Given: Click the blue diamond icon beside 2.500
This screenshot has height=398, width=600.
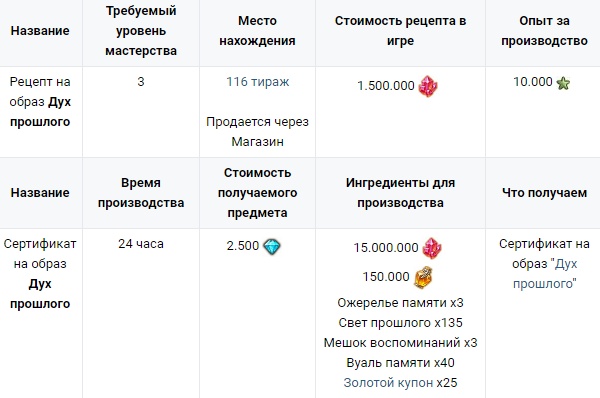Looking at the screenshot, I should pyautogui.click(x=272, y=247).
